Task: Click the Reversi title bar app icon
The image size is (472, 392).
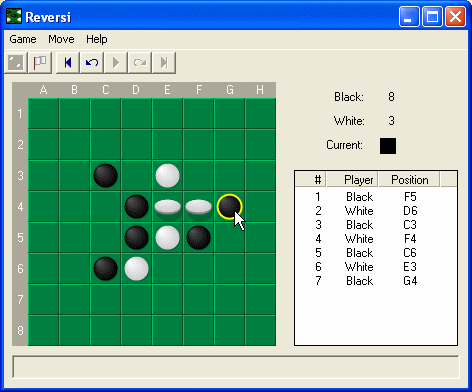Action: [x=14, y=17]
